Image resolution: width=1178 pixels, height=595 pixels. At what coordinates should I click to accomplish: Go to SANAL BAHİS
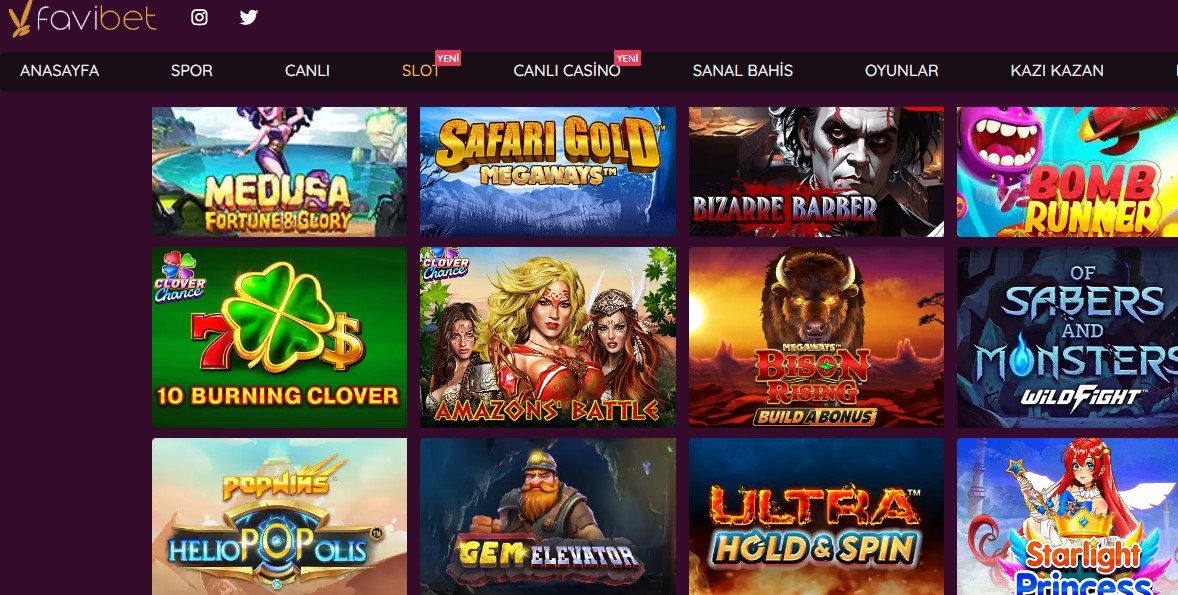[742, 71]
